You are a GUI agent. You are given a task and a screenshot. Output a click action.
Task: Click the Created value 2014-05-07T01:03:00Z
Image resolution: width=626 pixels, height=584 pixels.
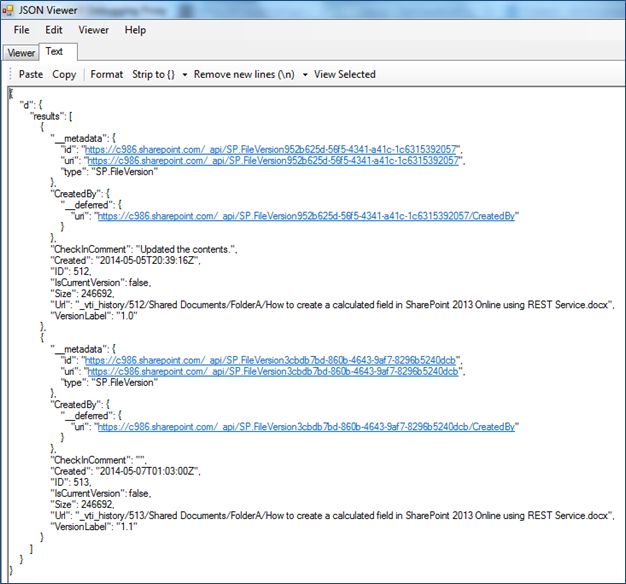click(x=147, y=471)
